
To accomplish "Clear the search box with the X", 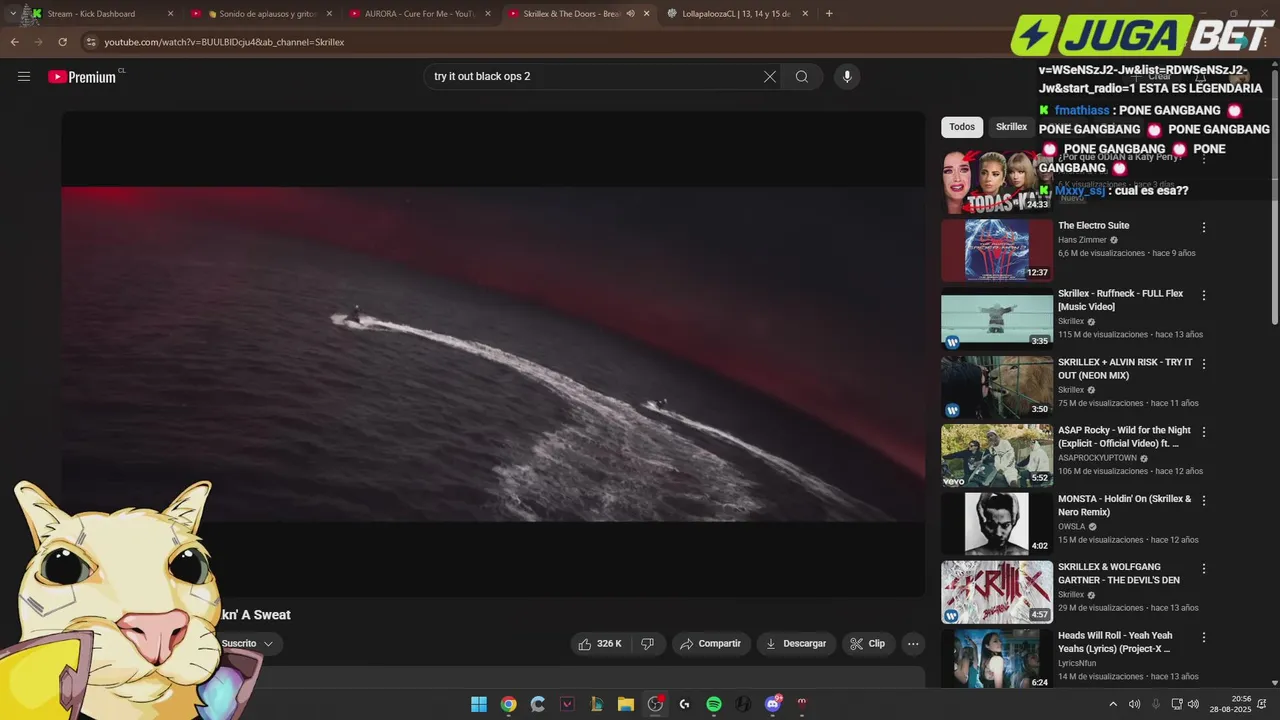I will click(770, 77).
